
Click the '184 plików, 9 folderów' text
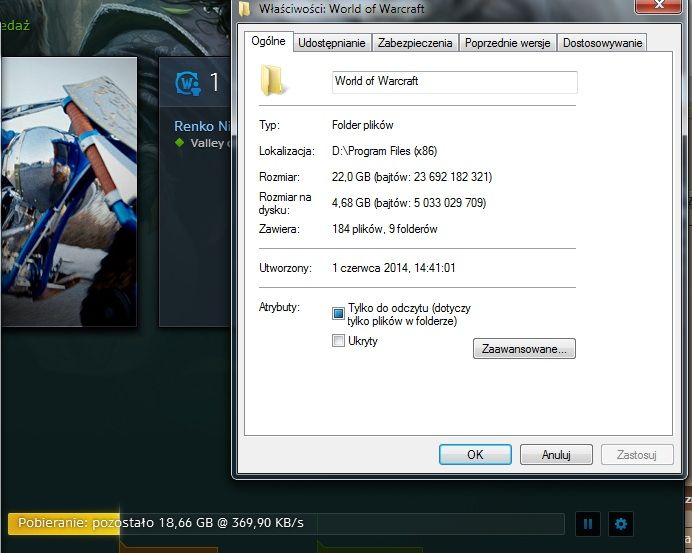(x=384, y=229)
